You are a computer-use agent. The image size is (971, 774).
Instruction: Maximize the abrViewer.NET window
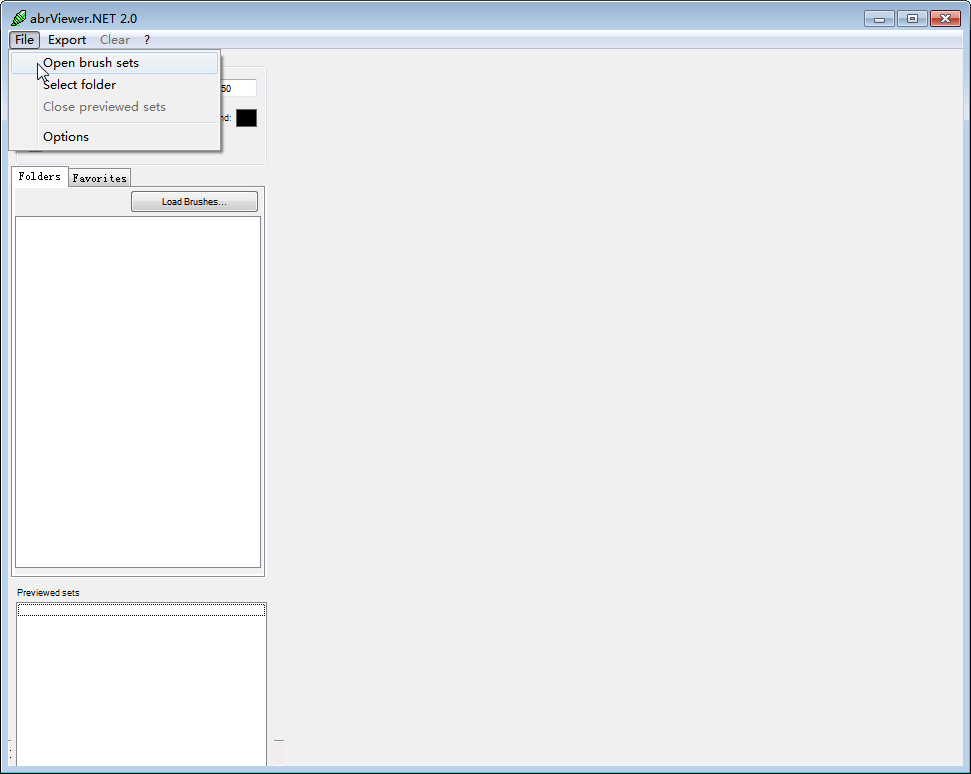pos(912,19)
